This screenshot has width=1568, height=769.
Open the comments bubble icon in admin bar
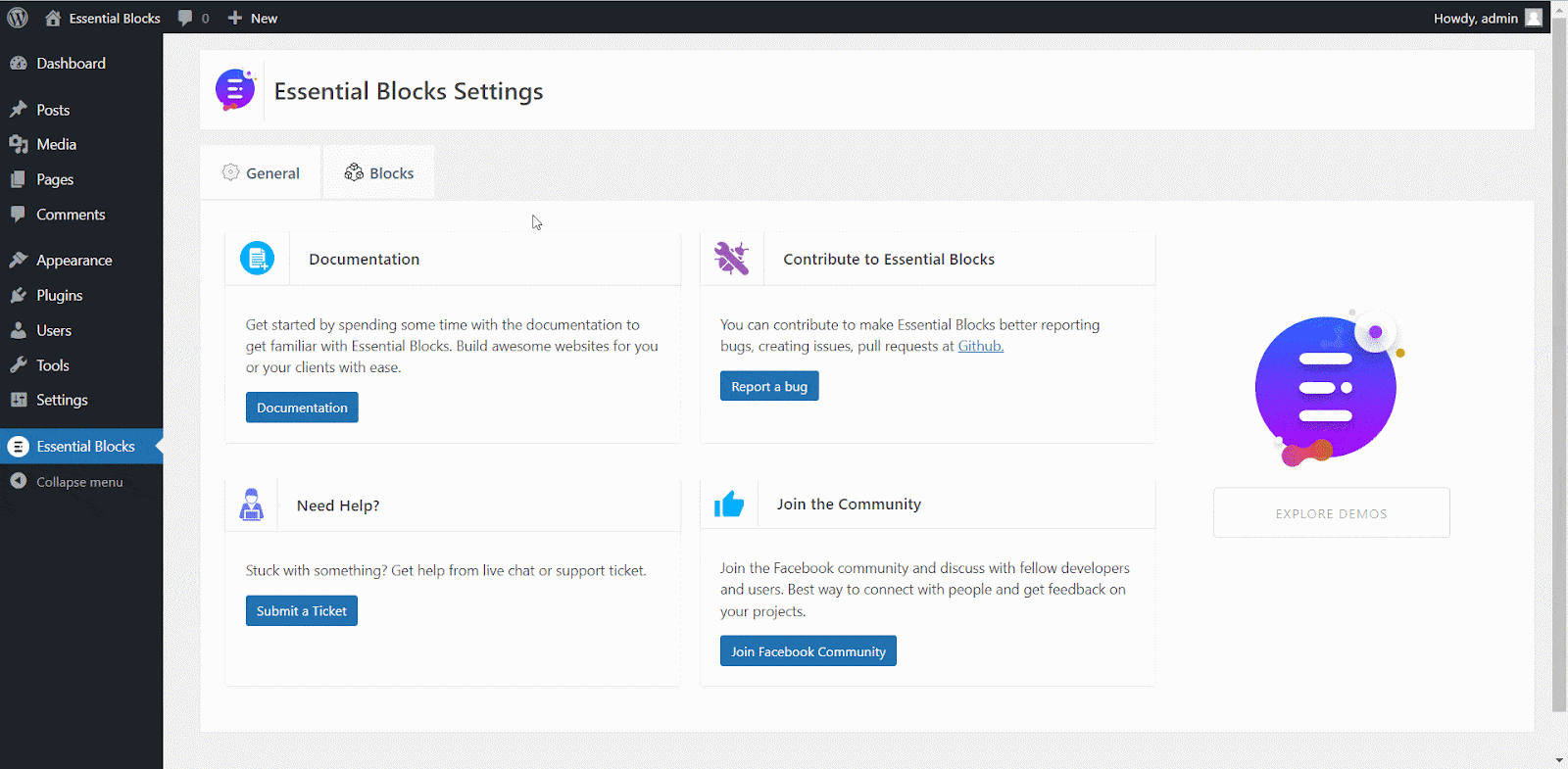185,18
